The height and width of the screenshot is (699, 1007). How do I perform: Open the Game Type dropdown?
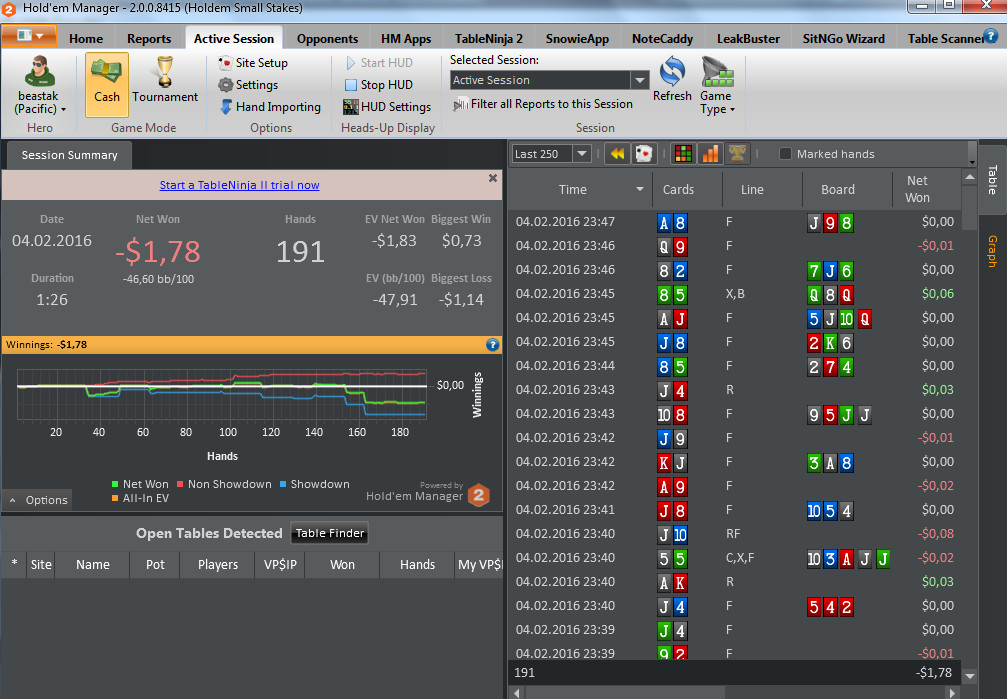(717, 85)
